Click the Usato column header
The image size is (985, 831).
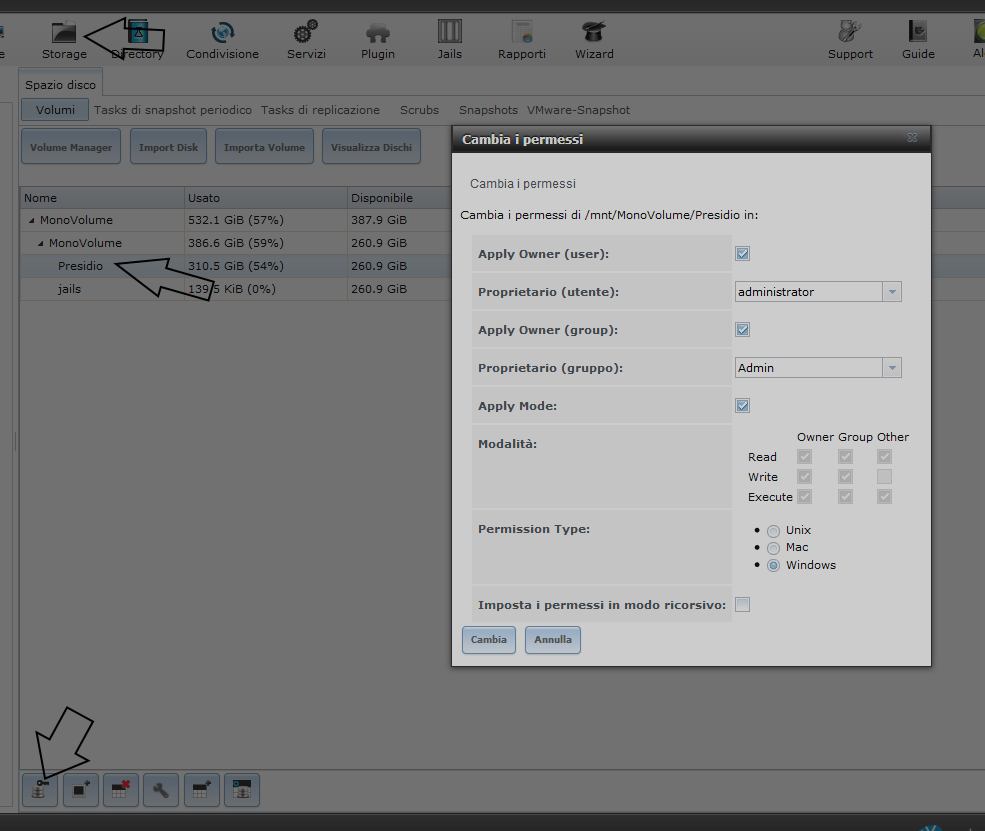click(266, 198)
